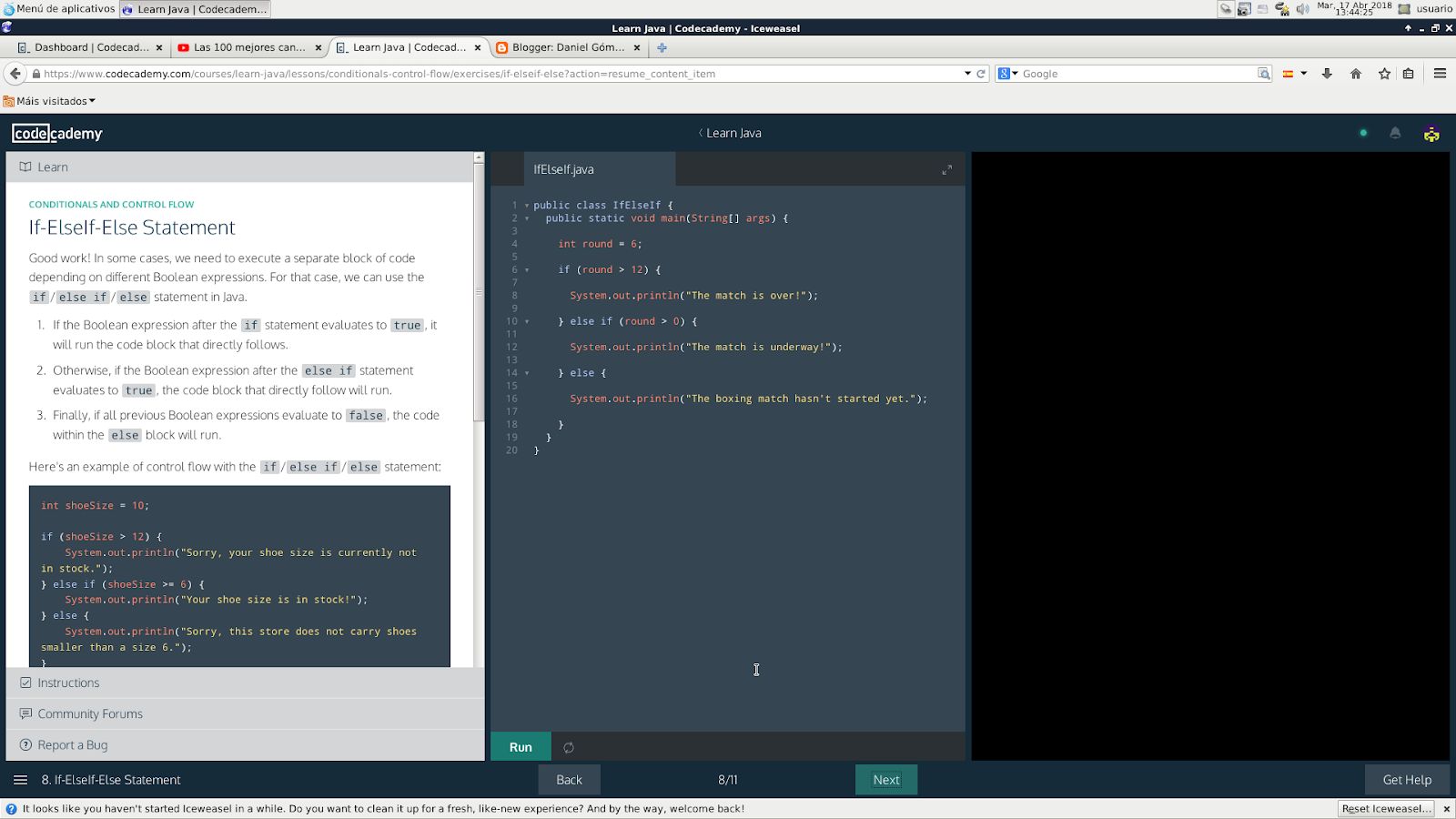Open the Home page in Iceweasel
This screenshot has width=1456, height=819.
pos(1355,74)
